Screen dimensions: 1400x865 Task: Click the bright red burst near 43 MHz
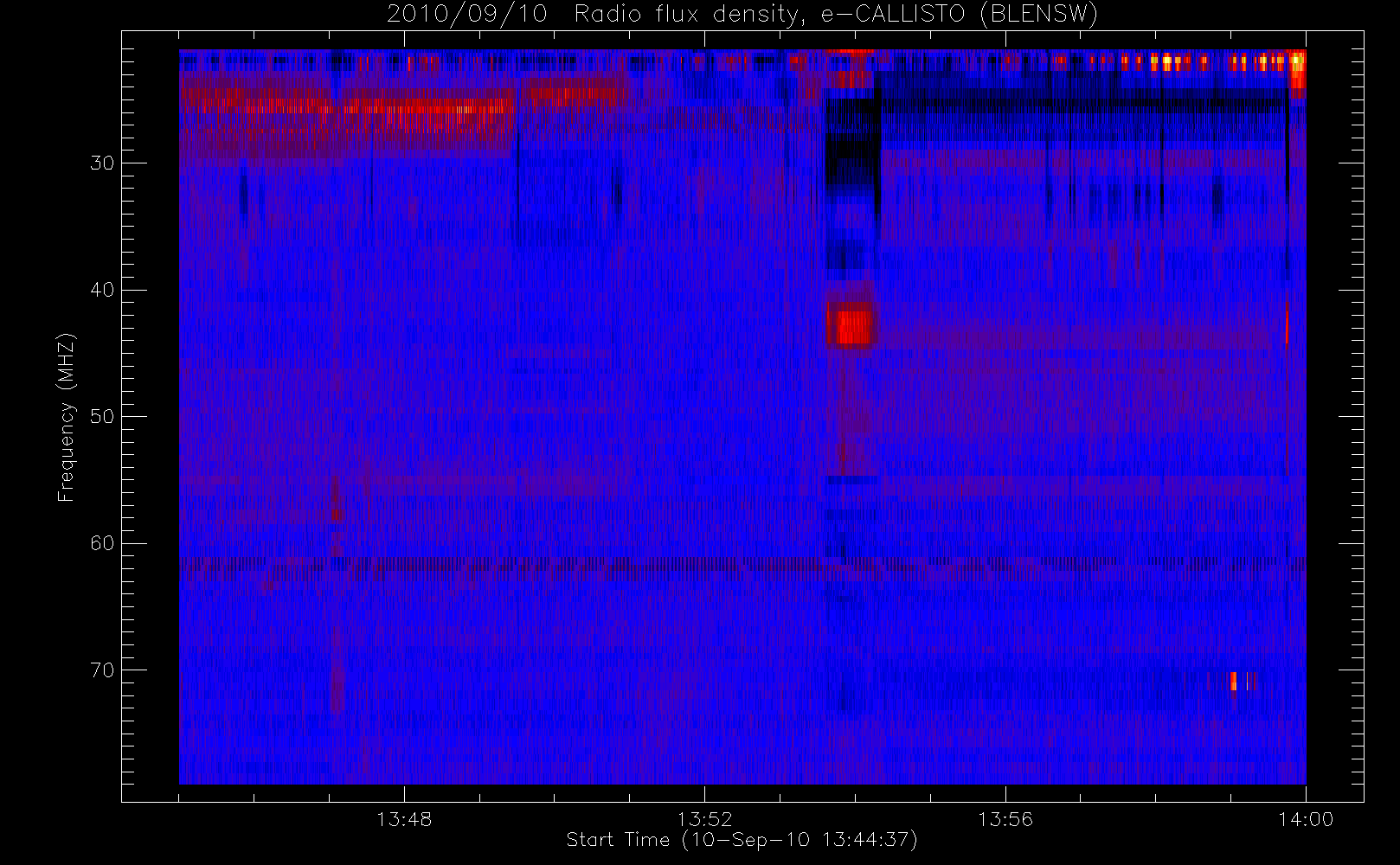(853, 328)
